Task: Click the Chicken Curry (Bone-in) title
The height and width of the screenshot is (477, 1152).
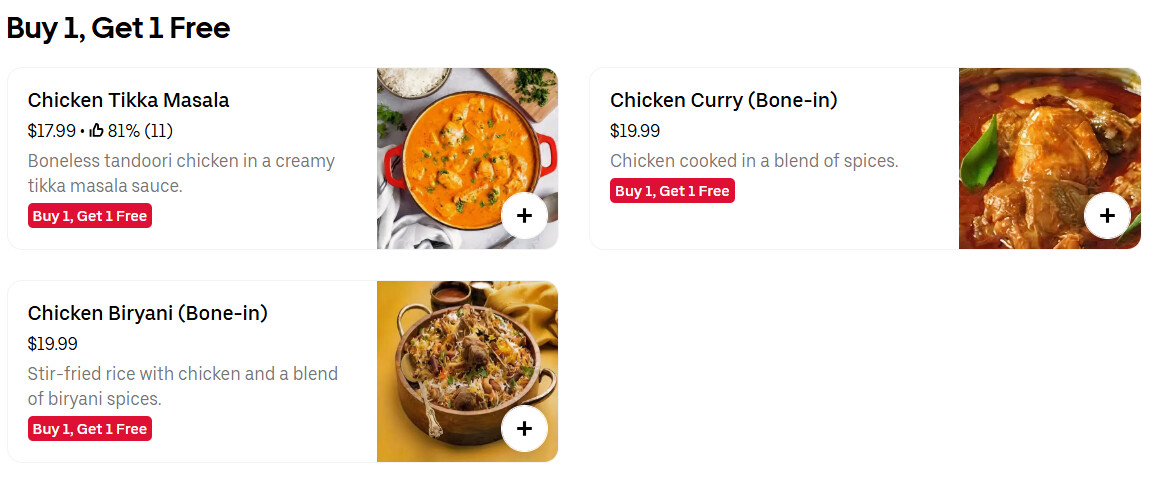Action: point(723,100)
